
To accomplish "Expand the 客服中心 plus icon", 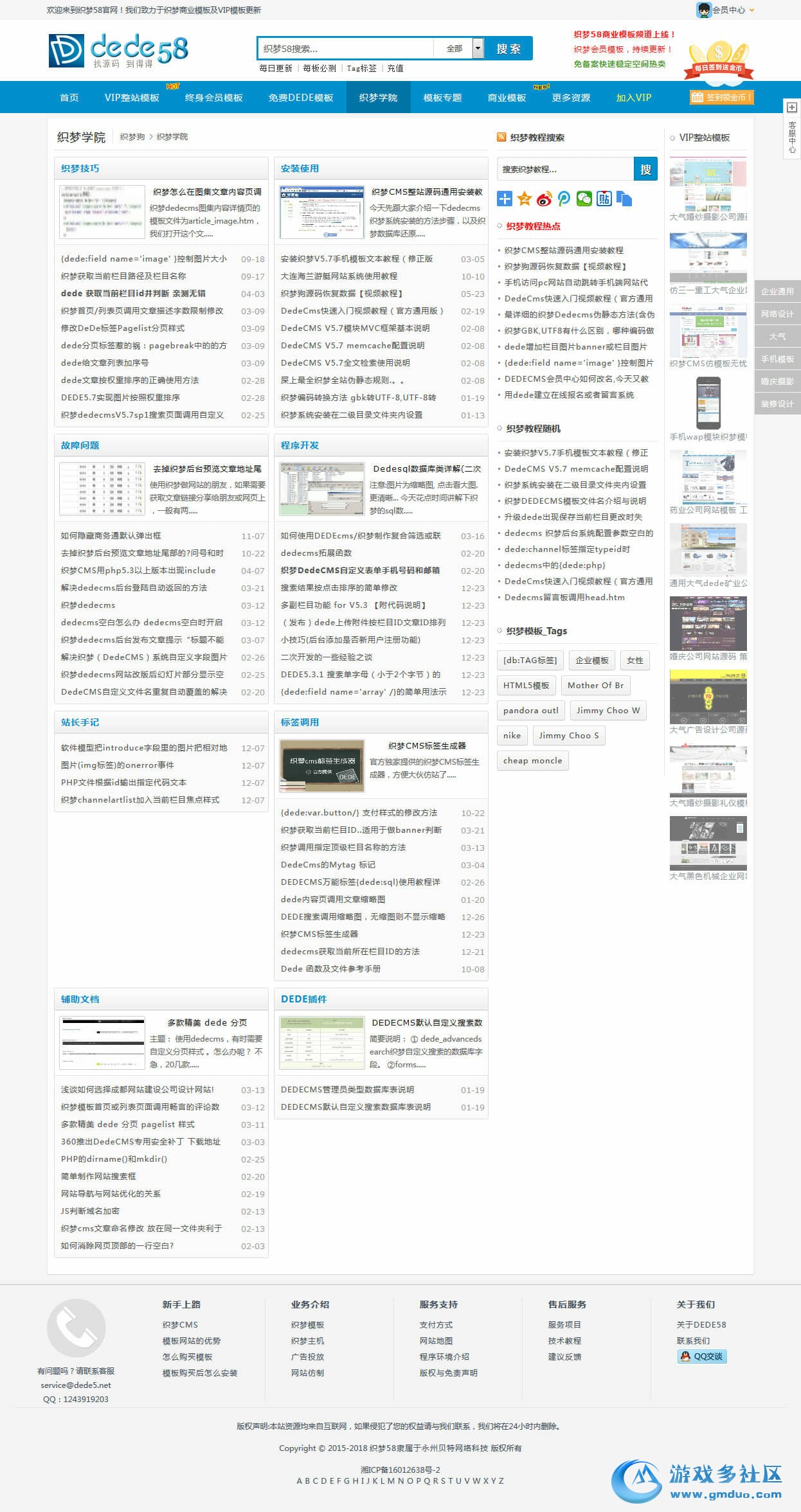I will pyautogui.click(x=792, y=107).
